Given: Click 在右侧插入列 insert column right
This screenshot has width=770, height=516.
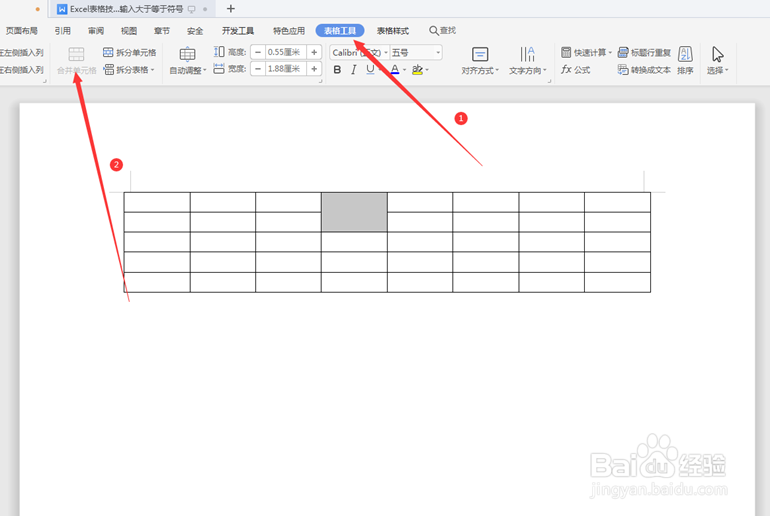Looking at the screenshot, I should (x=22, y=70).
